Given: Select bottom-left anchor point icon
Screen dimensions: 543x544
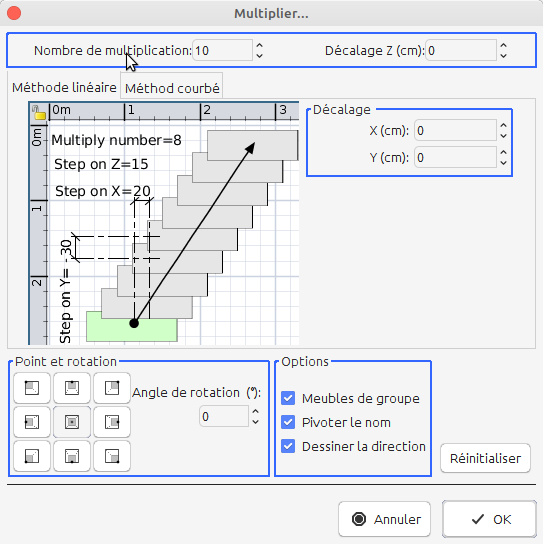Looking at the screenshot, I should pos(32,456).
